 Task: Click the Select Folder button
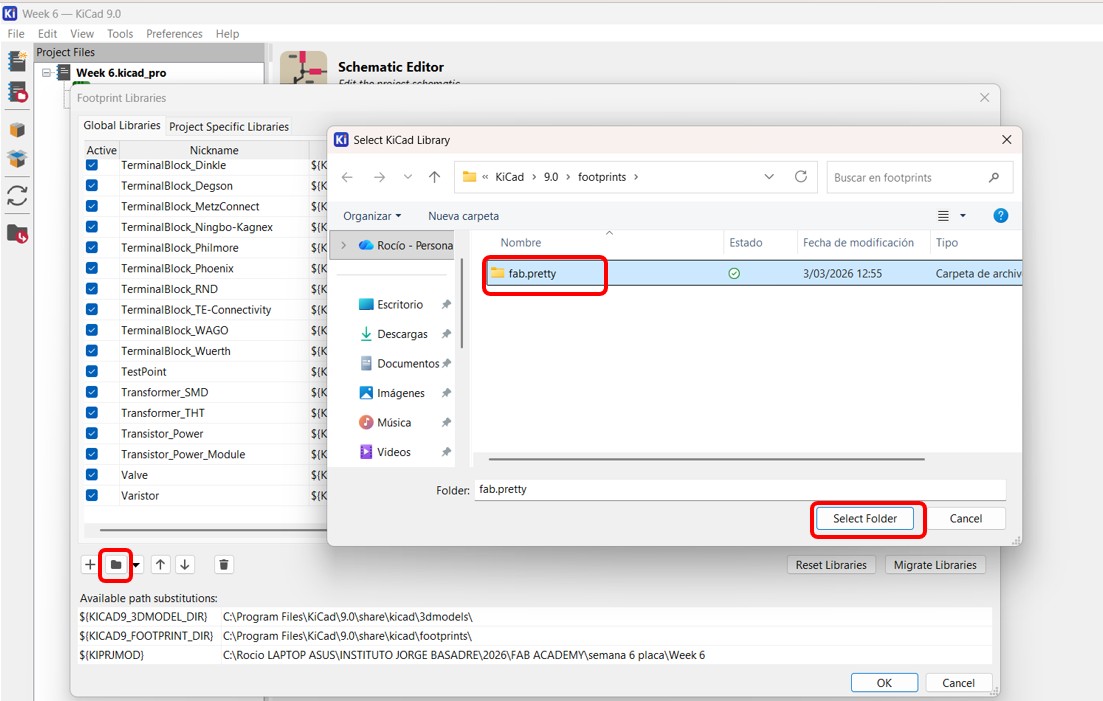pyautogui.click(x=865, y=519)
